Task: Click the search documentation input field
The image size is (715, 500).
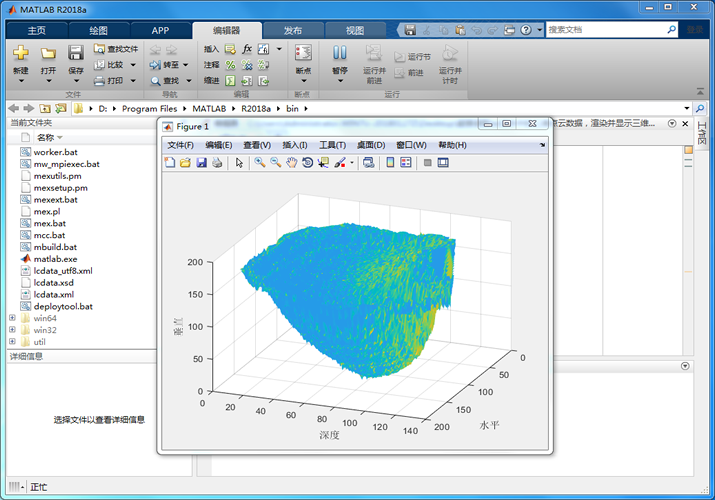Action: (606, 30)
